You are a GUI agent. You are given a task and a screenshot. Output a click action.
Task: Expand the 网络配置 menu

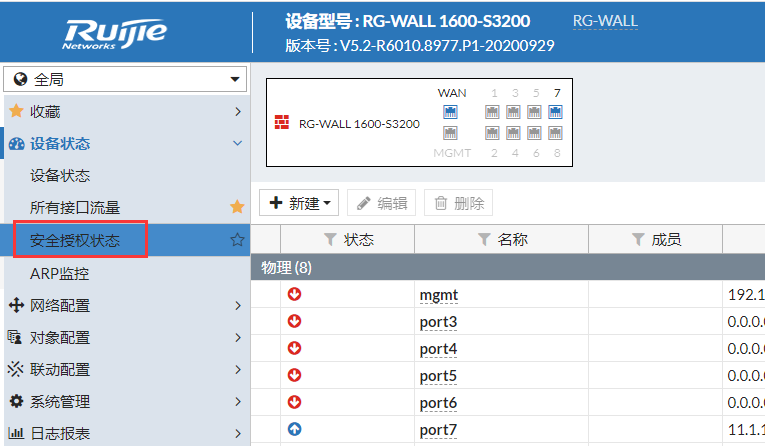125,306
